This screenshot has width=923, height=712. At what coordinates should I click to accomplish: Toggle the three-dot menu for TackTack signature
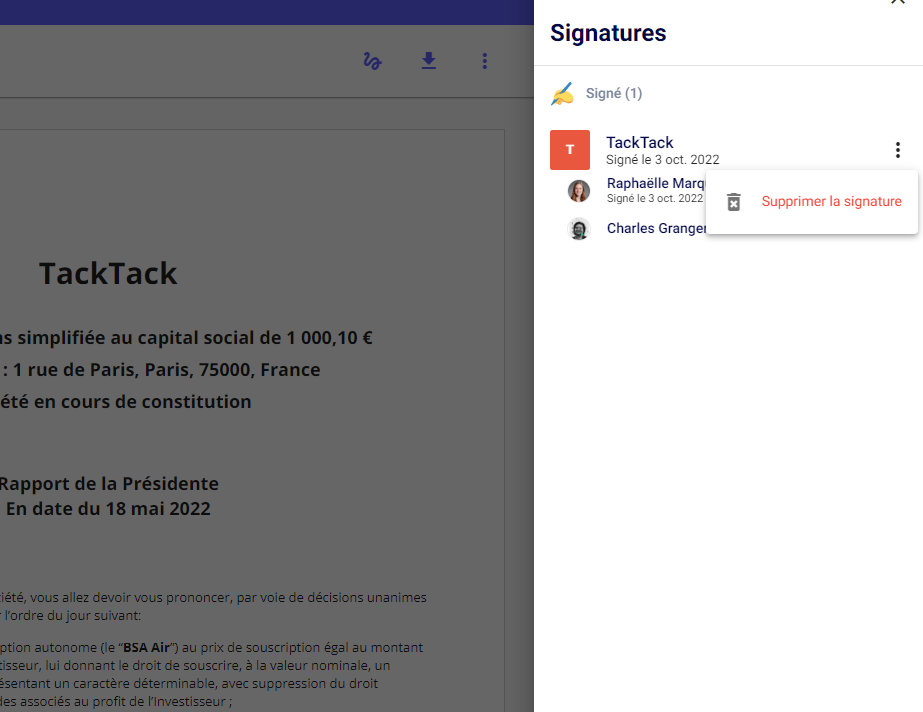coord(897,150)
